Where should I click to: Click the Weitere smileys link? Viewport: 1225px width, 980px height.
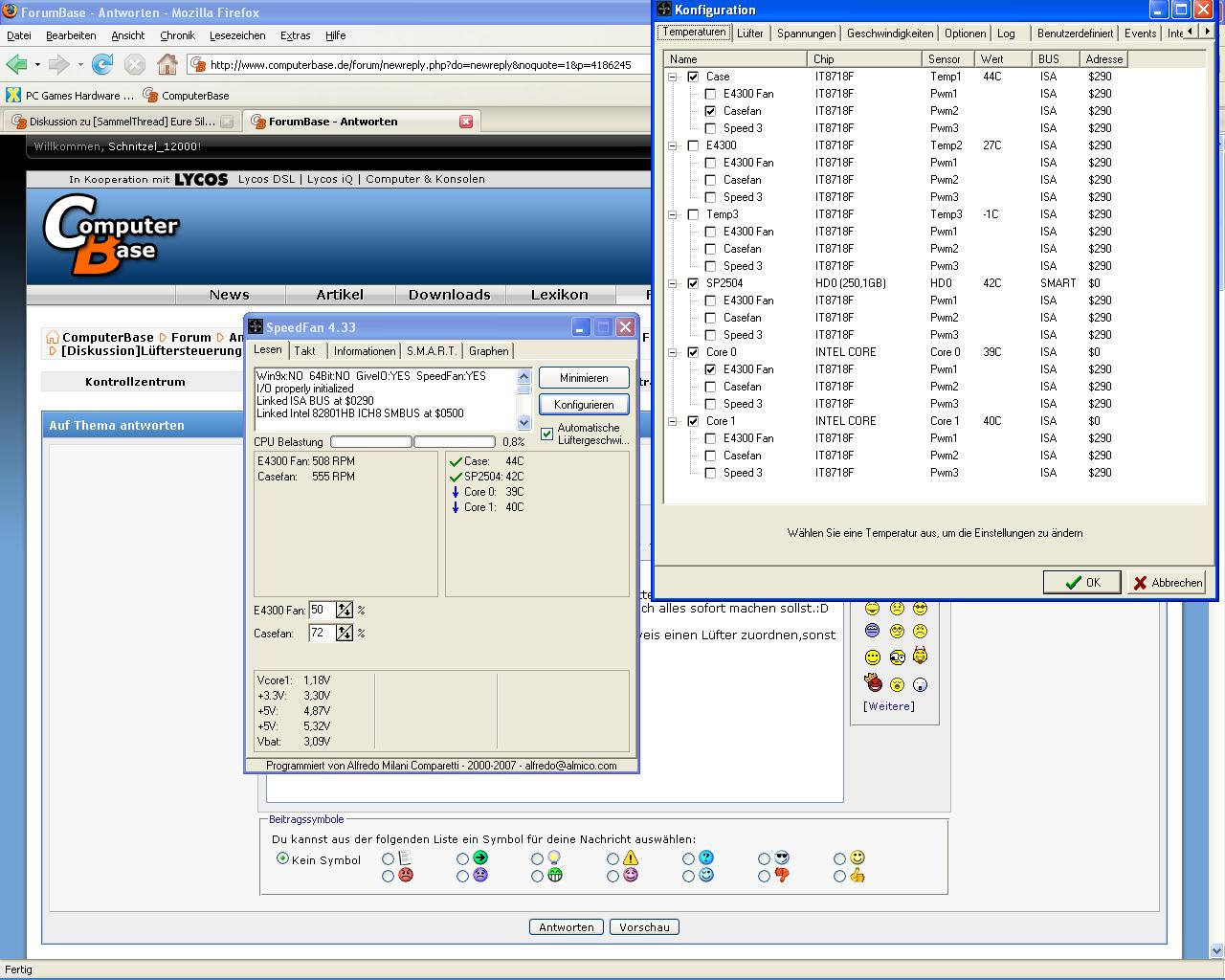[x=889, y=706]
